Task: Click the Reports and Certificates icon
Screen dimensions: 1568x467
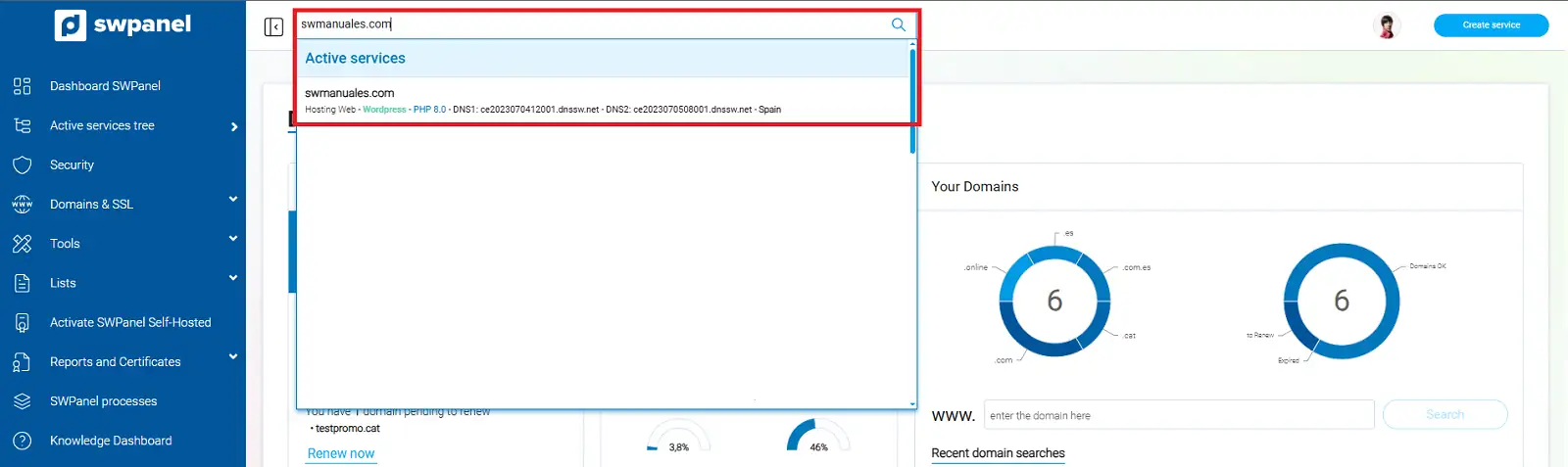Action: (23, 362)
